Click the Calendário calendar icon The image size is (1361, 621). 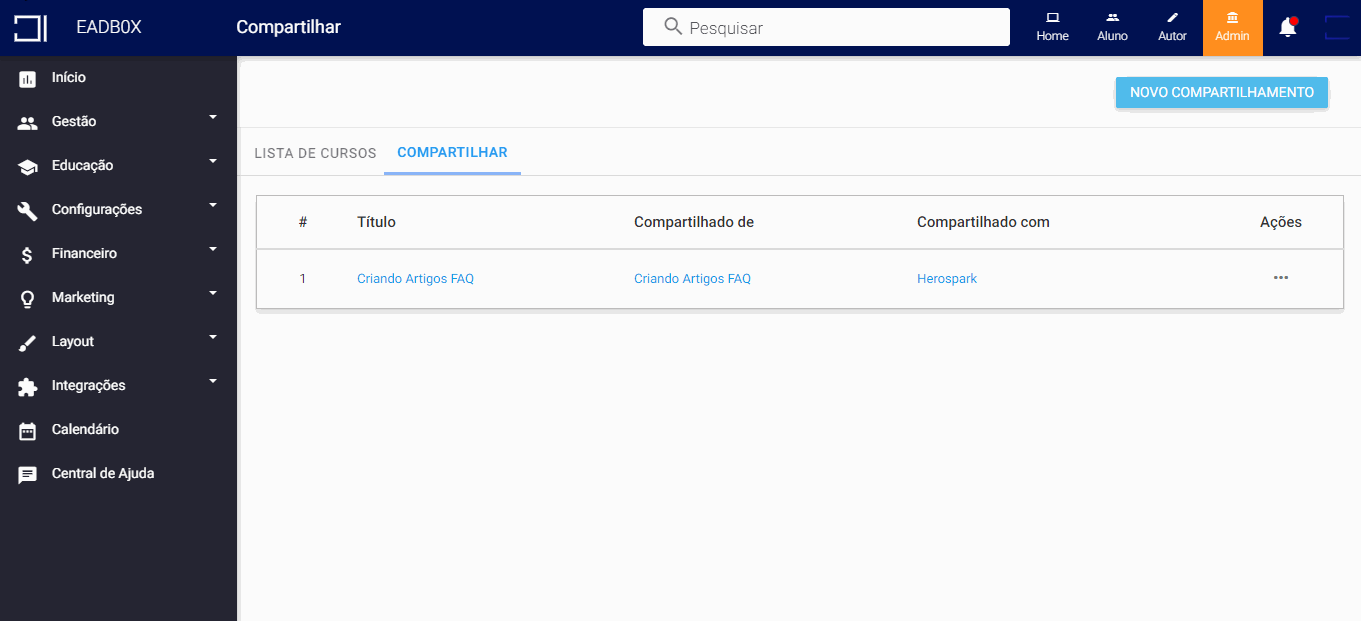pyautogui.click(x=28, y=431)
